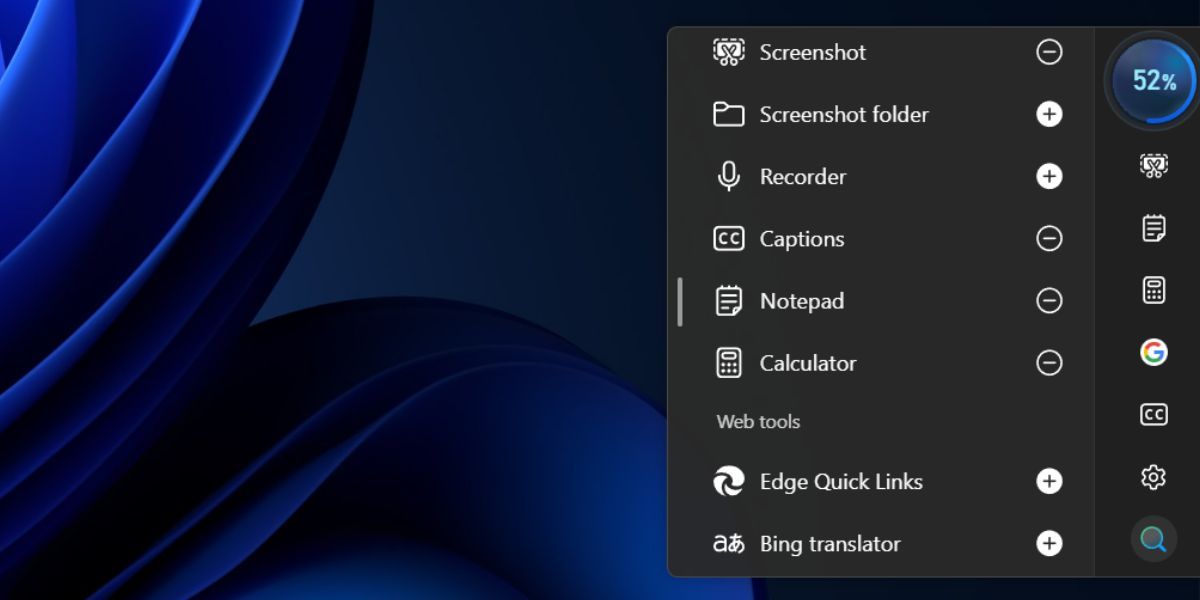Disable Screenshot with the minus toggle
This screenshot has width=1200, height=600.
click(1048, 52)
